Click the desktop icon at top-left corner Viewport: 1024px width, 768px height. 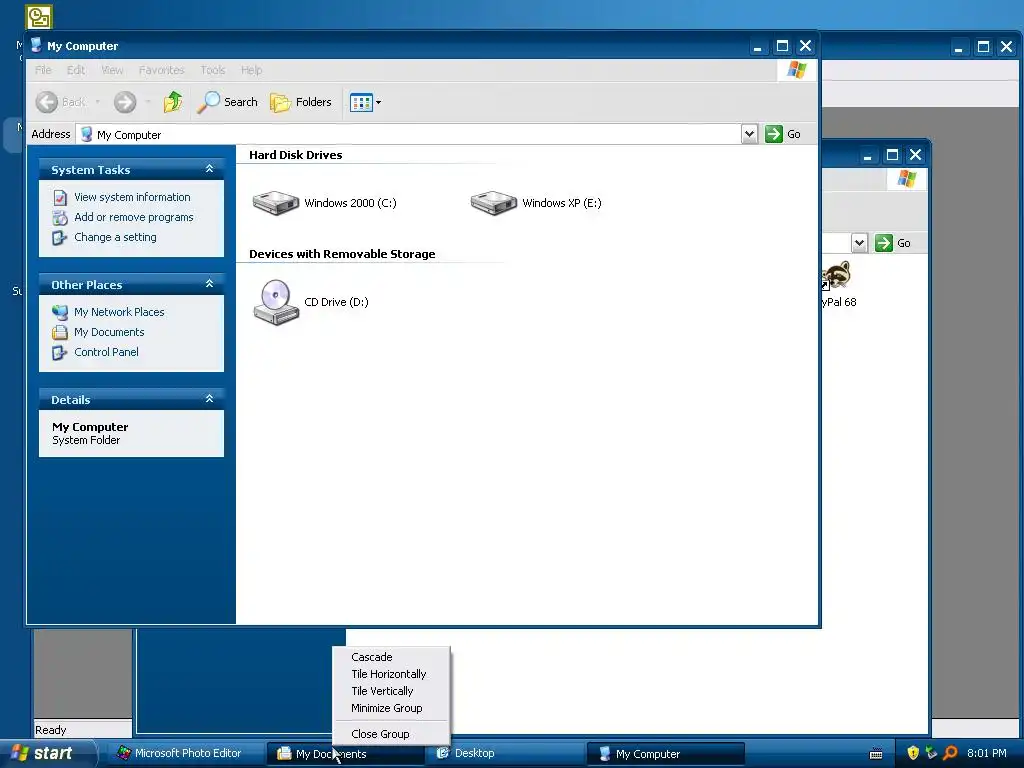[39, 16]
